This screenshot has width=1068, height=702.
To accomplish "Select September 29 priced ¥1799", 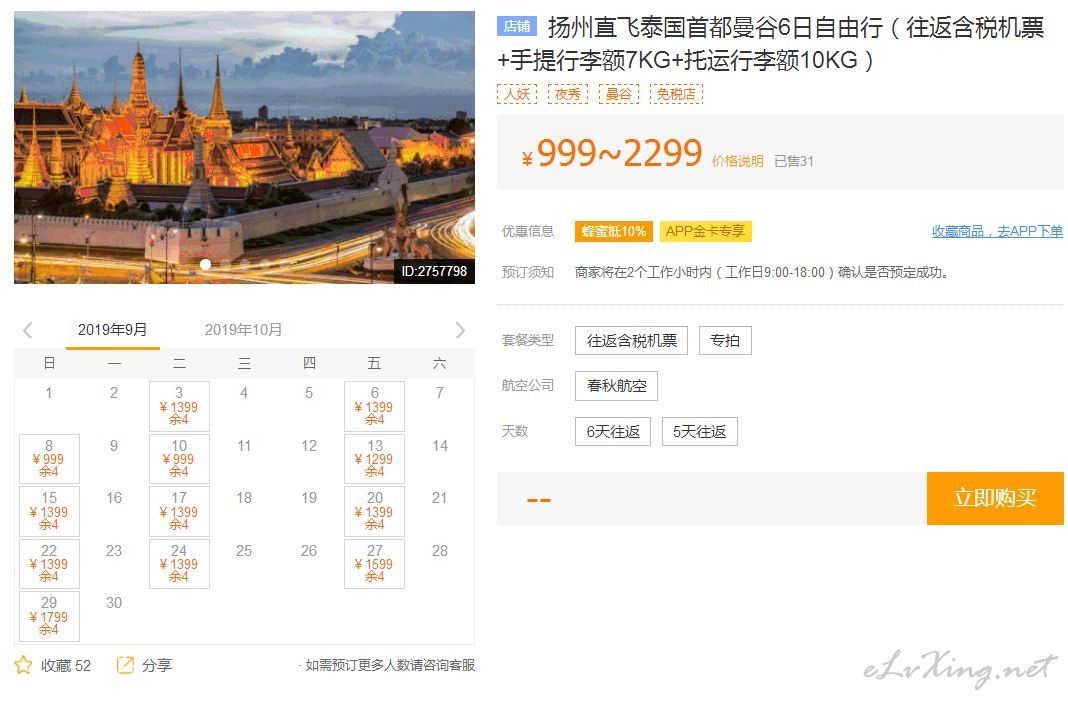I will pos(49,616).
